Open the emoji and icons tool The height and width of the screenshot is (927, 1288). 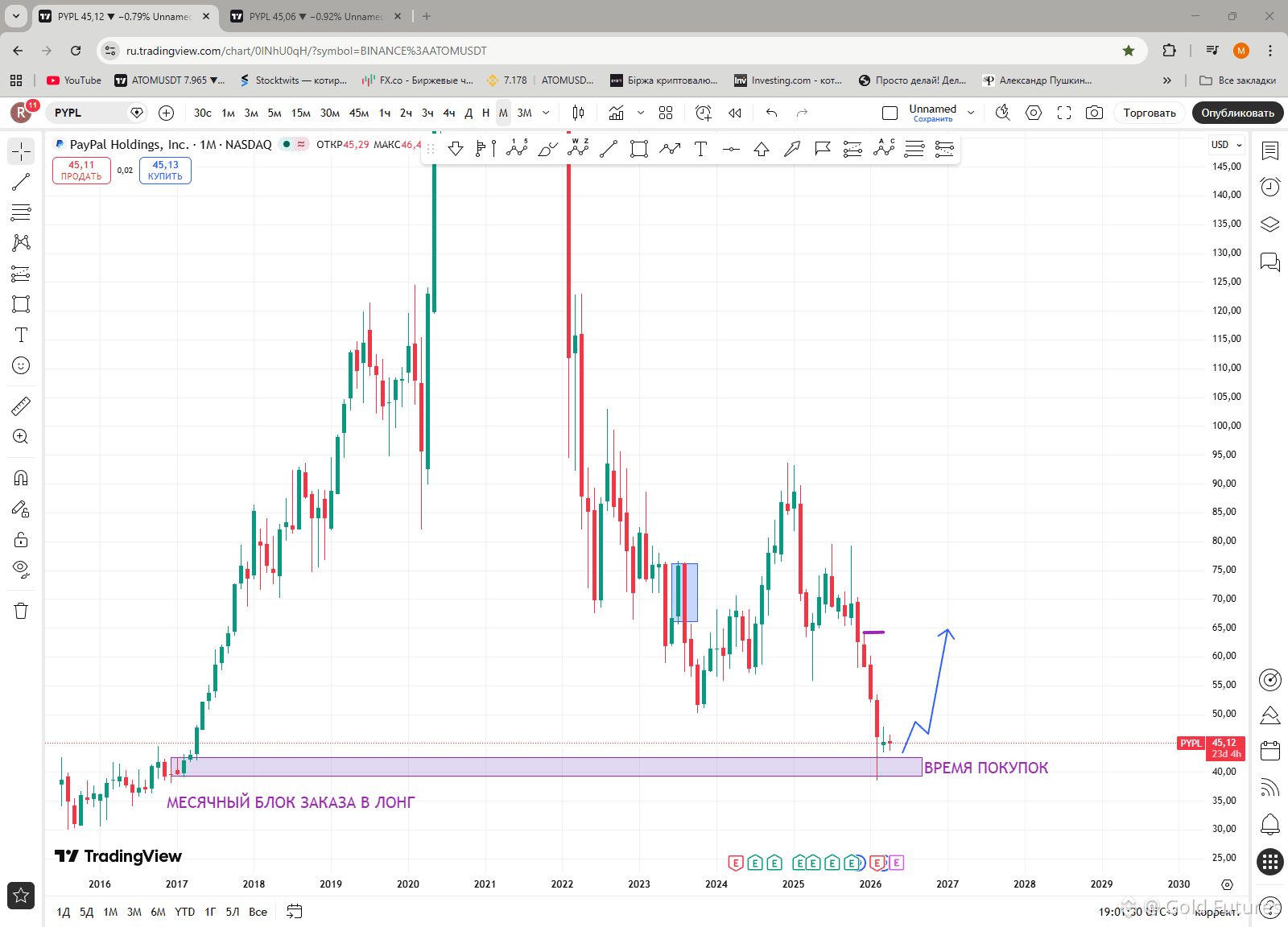(x=21, y=365)
